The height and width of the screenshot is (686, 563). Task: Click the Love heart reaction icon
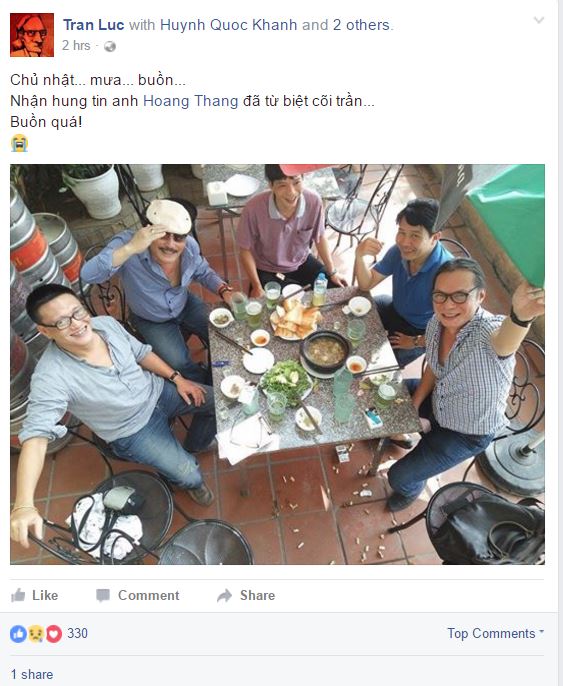(54, 634)
